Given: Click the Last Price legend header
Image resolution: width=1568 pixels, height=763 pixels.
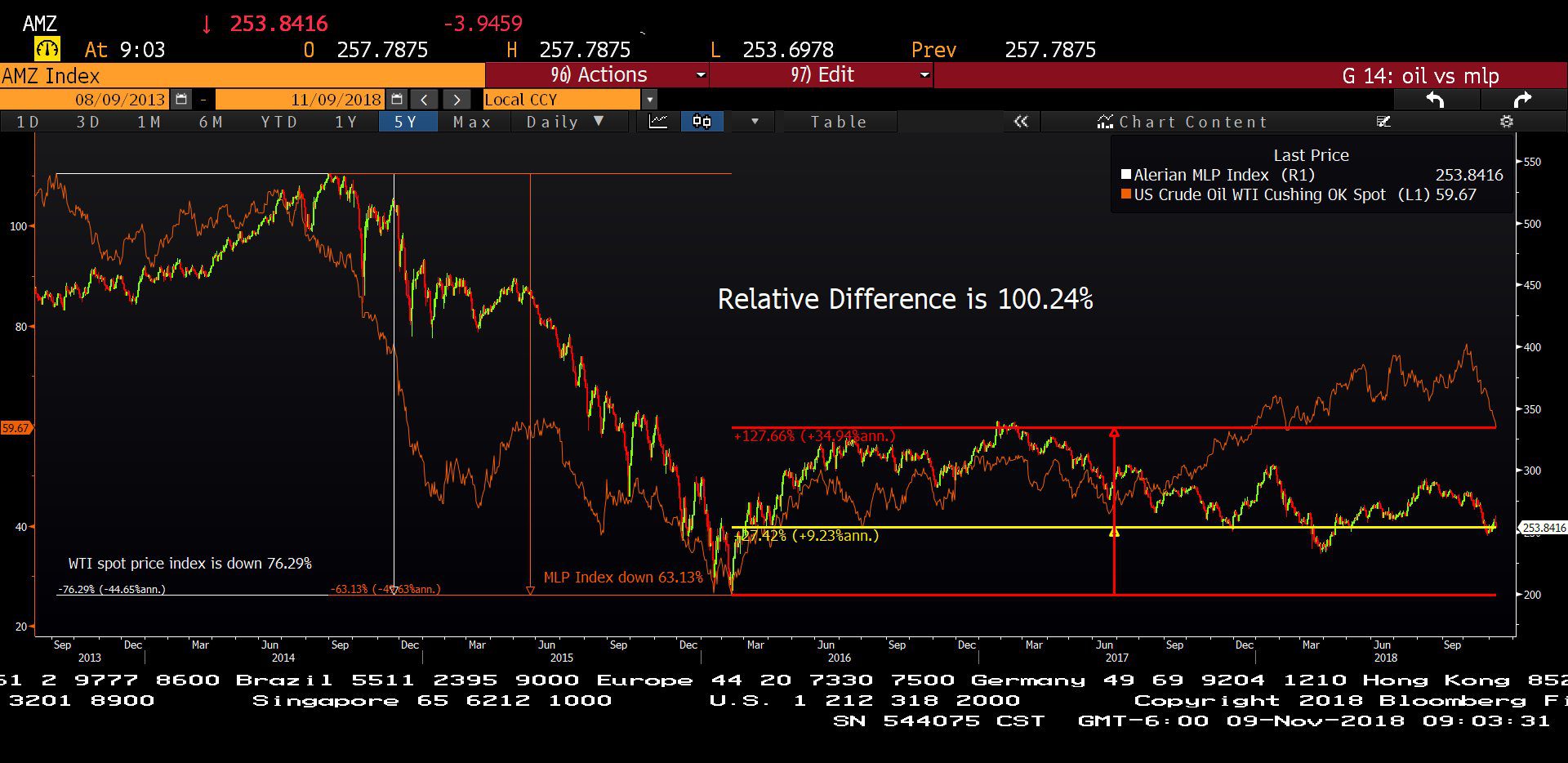Looking at the screenshot, I should tap(1311, 155).
